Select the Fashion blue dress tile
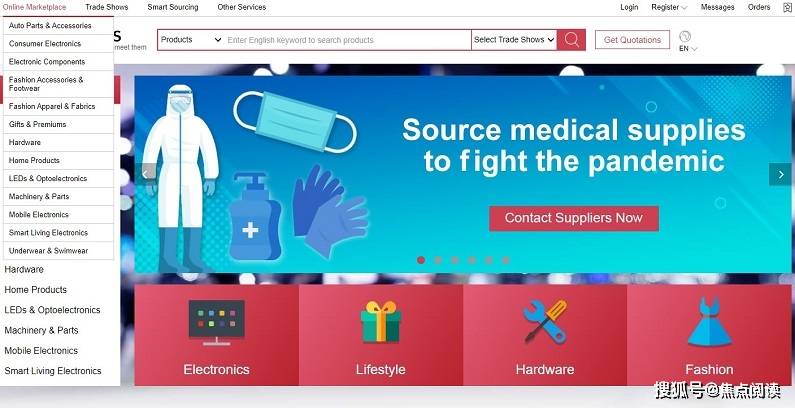 709,335
